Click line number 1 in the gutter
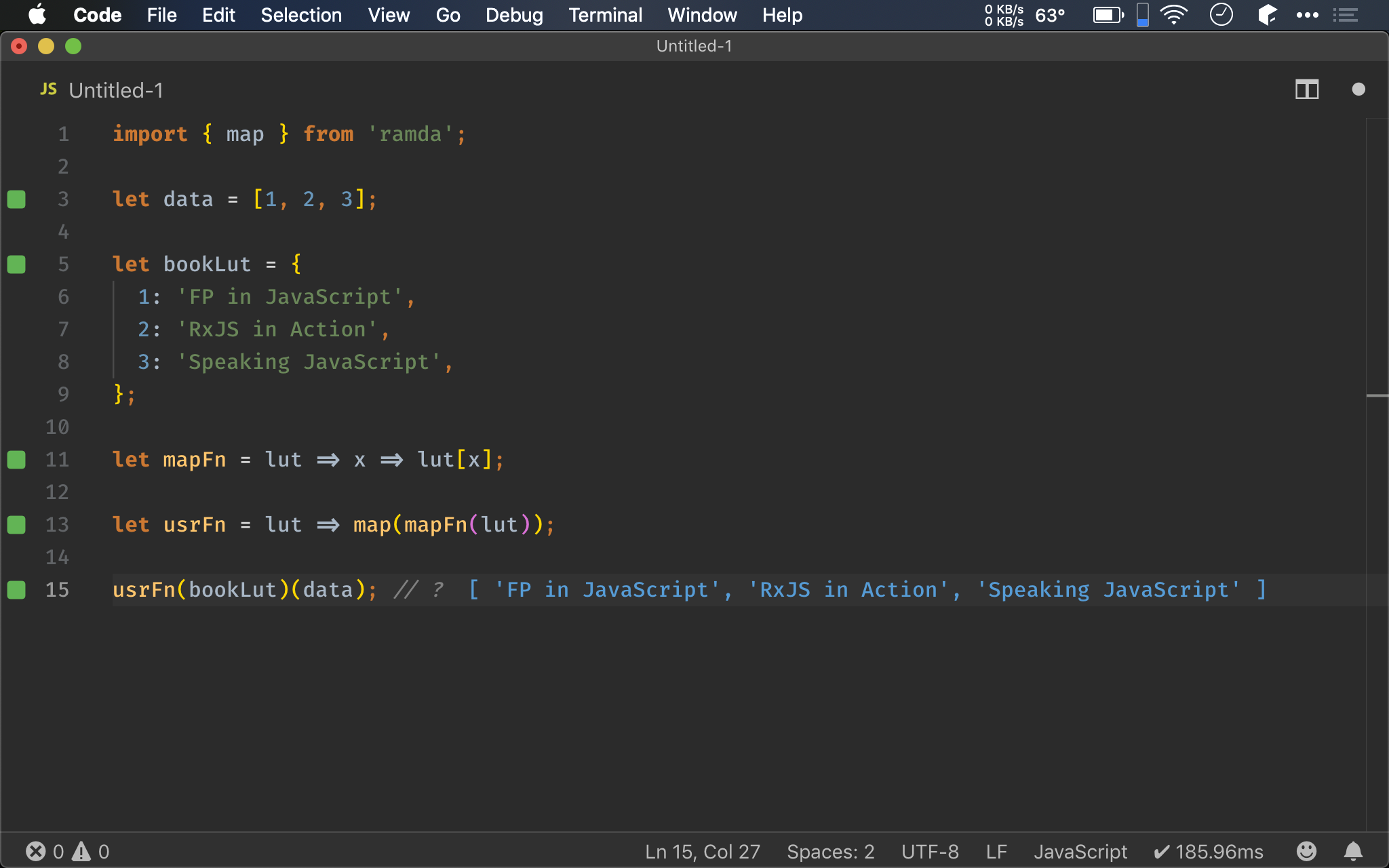Screen dimensions: 1389x868 point(63,134)
